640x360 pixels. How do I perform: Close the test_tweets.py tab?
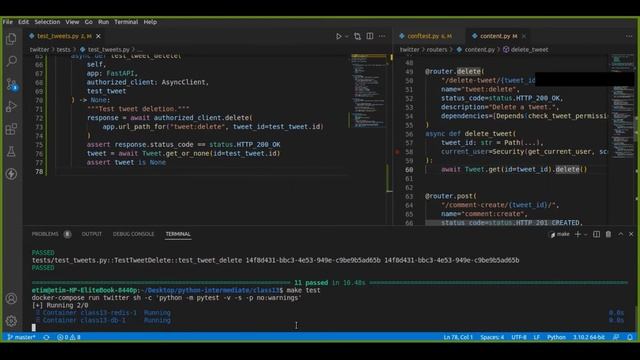[98, 36]
